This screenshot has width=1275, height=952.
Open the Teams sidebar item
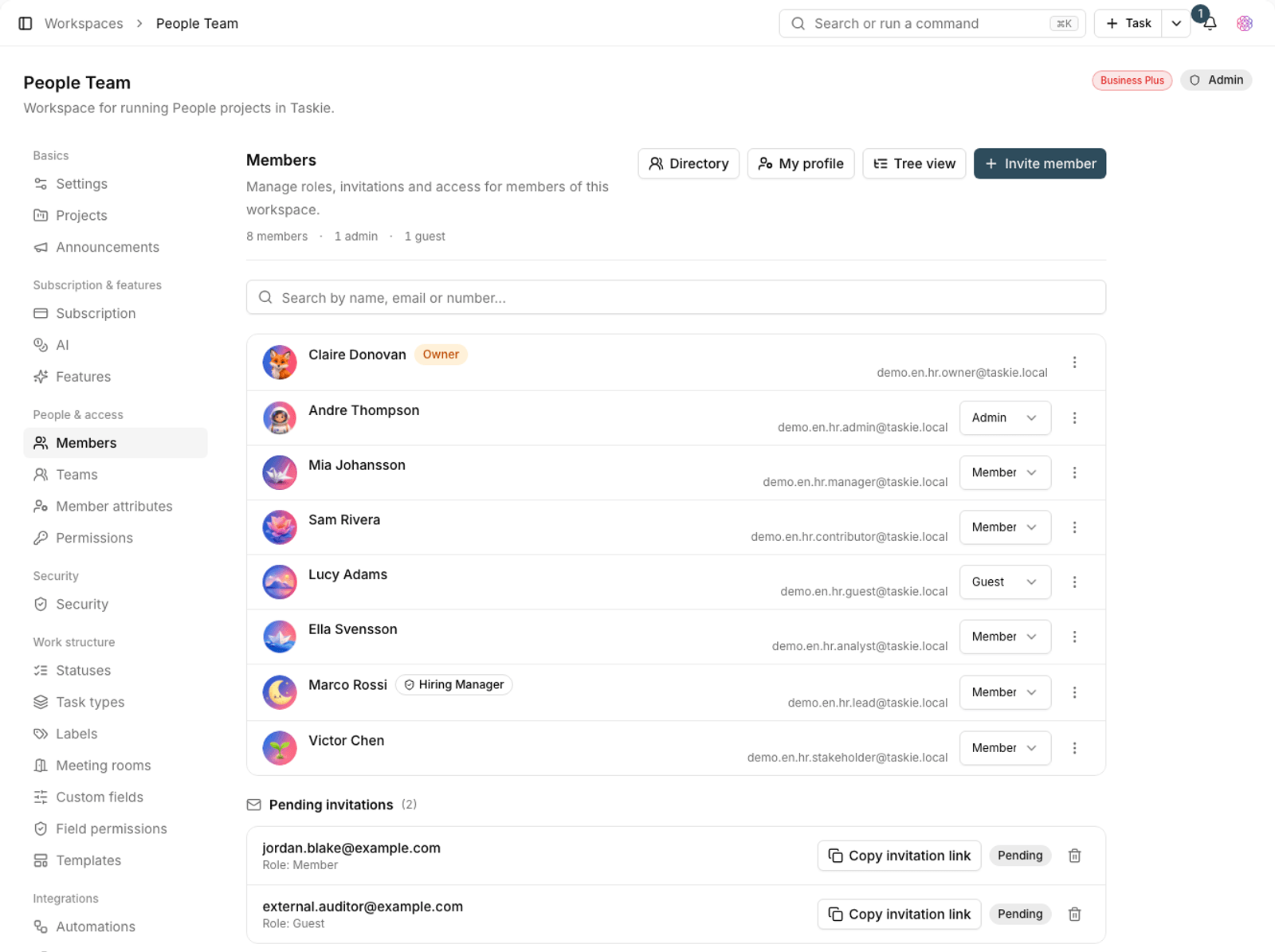116,475
